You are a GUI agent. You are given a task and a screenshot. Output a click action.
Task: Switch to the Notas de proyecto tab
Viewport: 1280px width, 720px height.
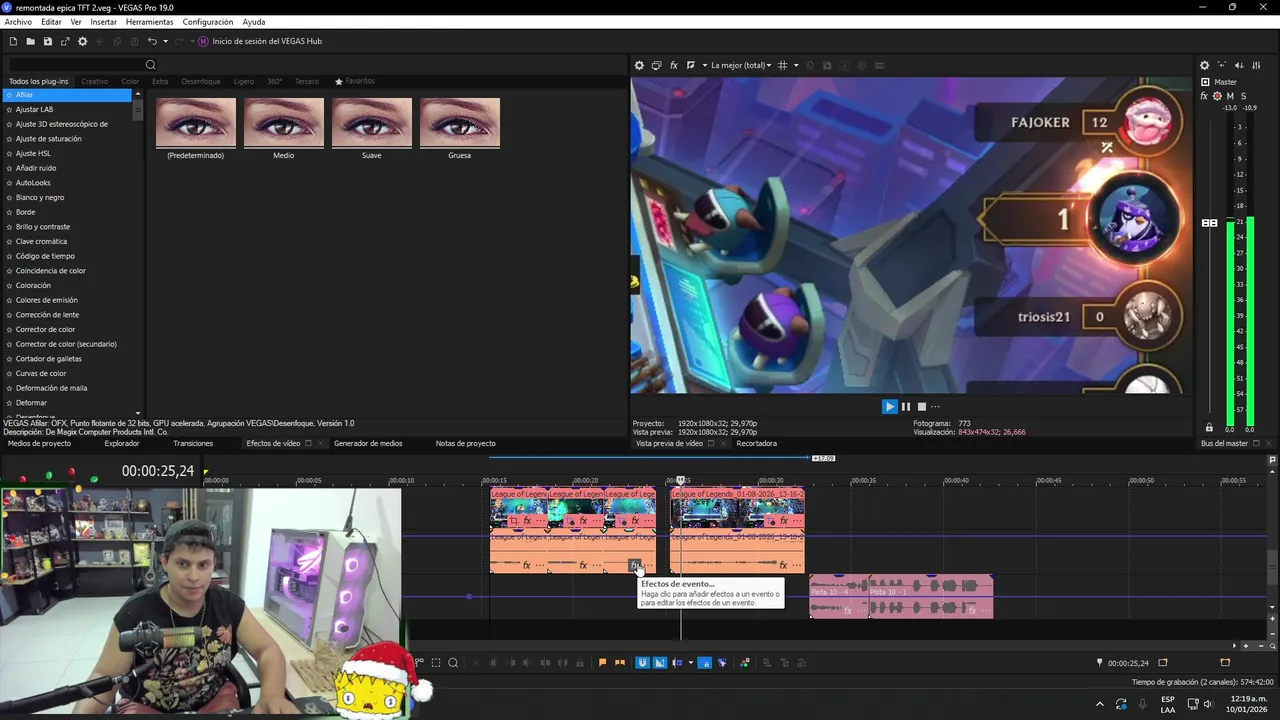click(465, 443)
